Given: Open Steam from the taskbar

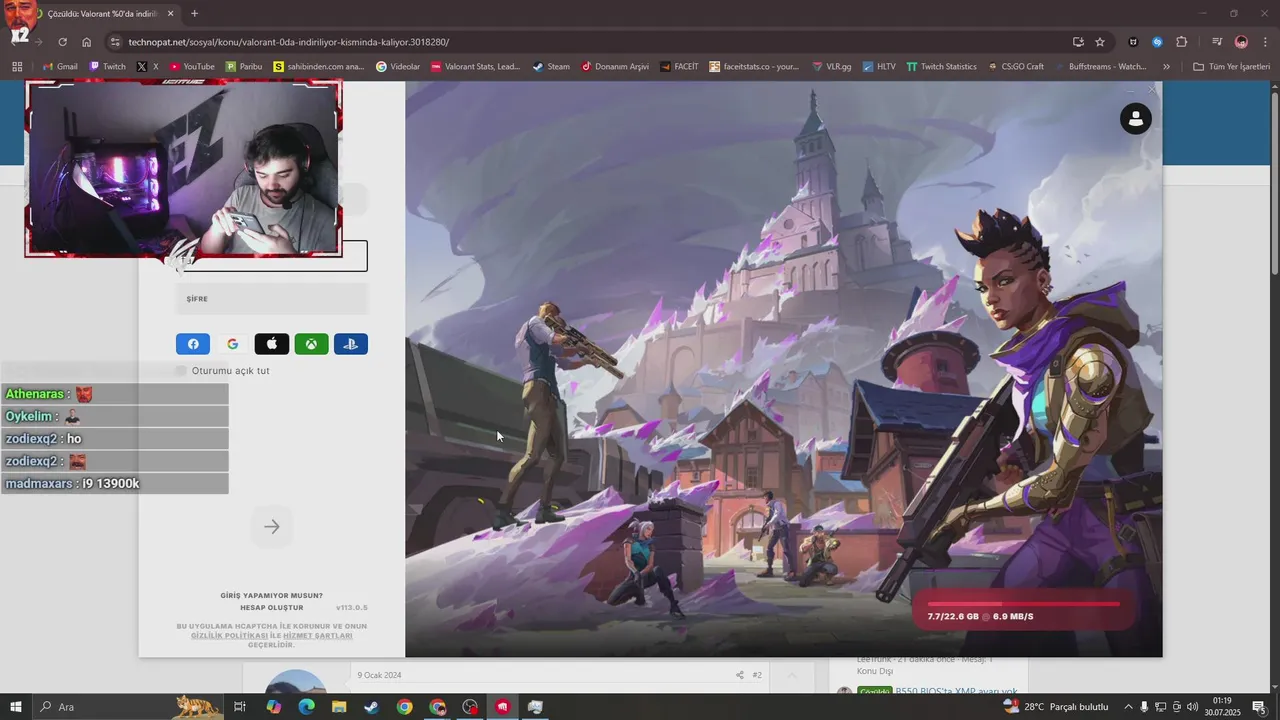Looking at the screenshot, I should tap(371, 707).
